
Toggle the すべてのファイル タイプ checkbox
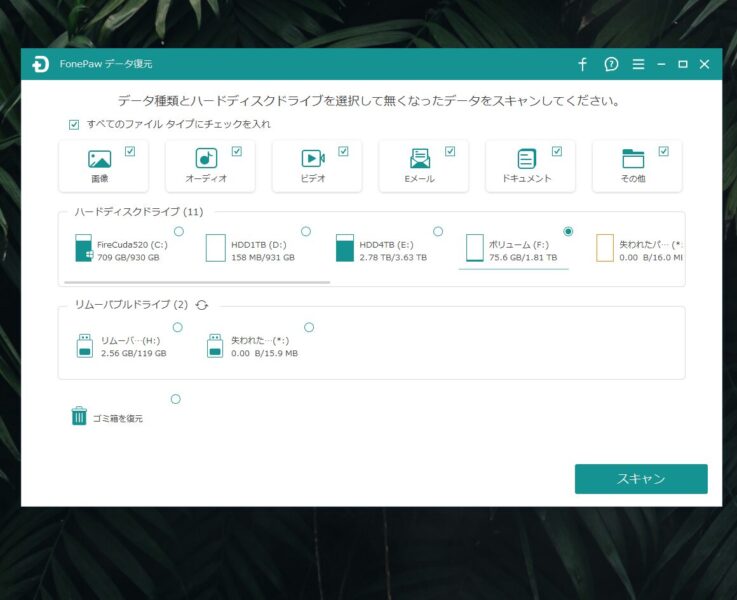tap(74, 125)
